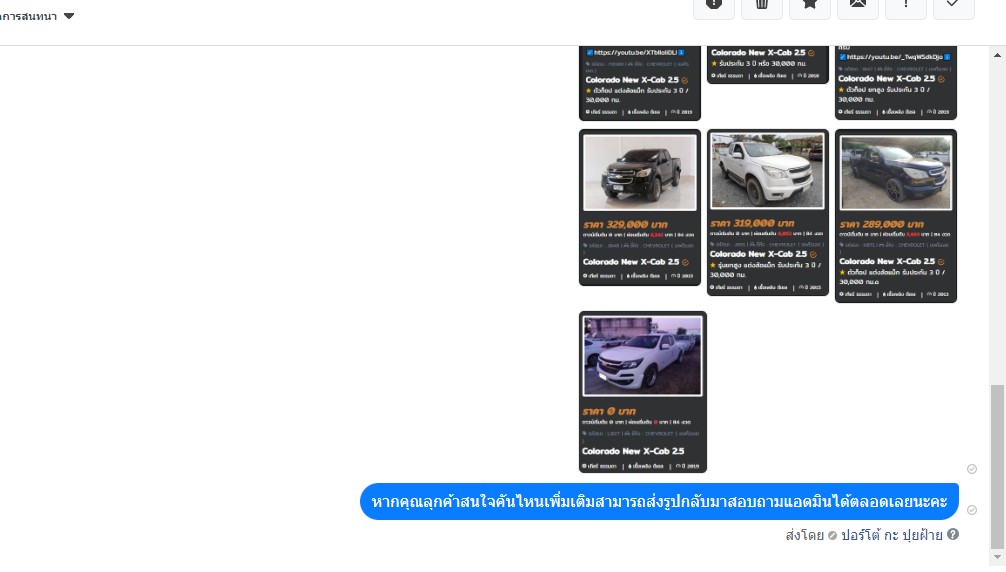Click the youtu.be/XTbI link in top-left card

[x=635, y=53]
